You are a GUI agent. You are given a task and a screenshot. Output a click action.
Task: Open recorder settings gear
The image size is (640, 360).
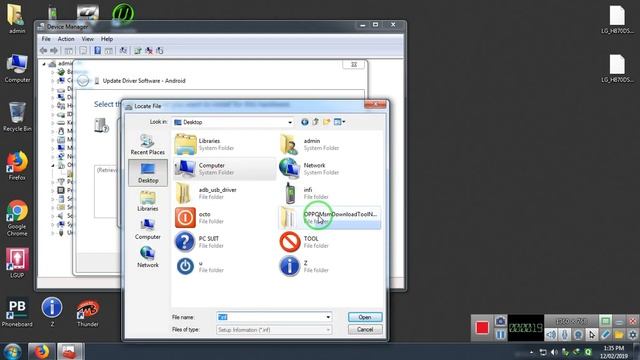click(x=632, y=335)
